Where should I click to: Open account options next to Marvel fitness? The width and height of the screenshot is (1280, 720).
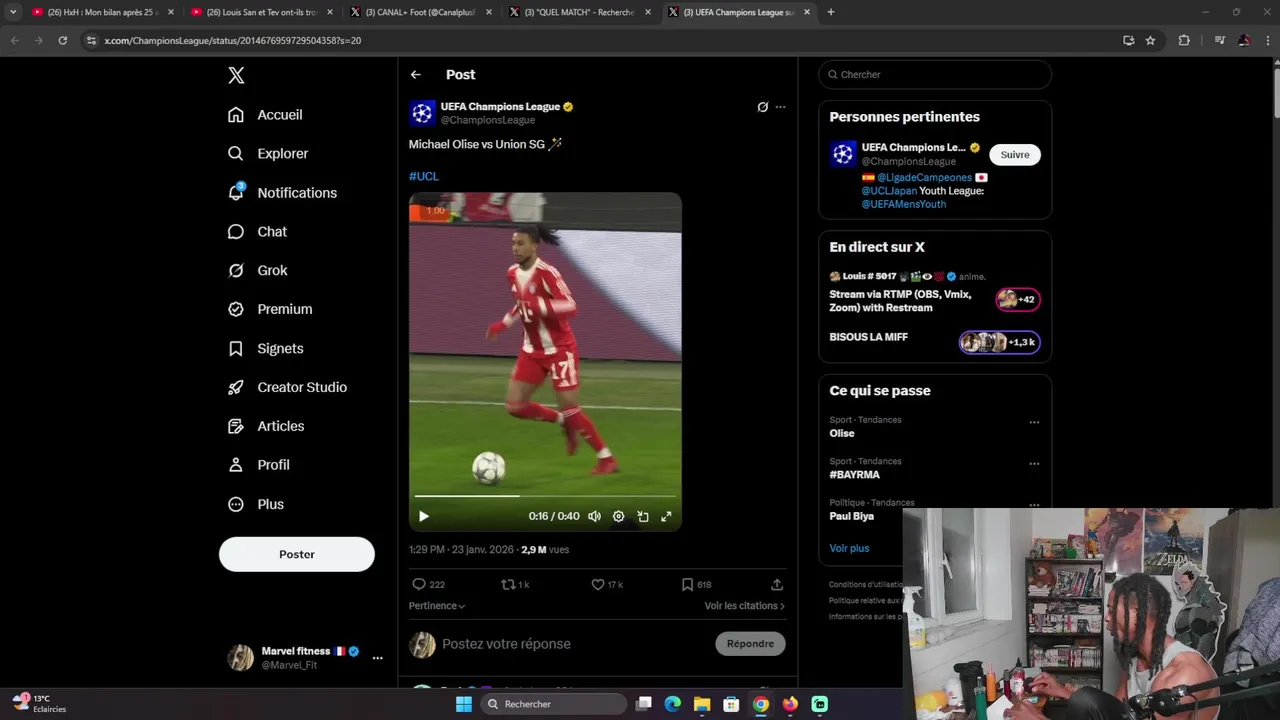377,658
